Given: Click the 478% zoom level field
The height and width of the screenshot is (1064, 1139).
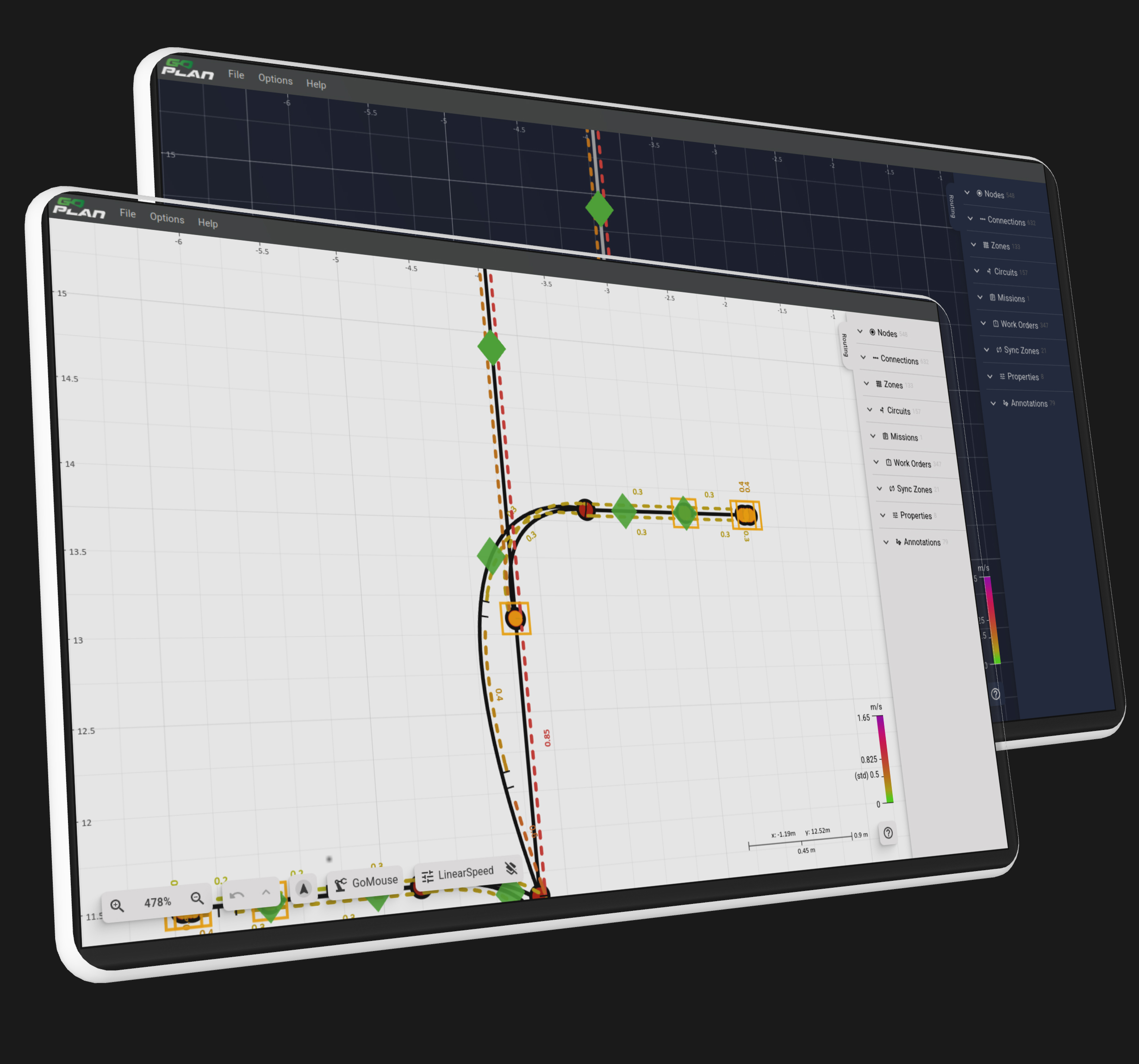Looking at the screenshot, I should [157, 902].
